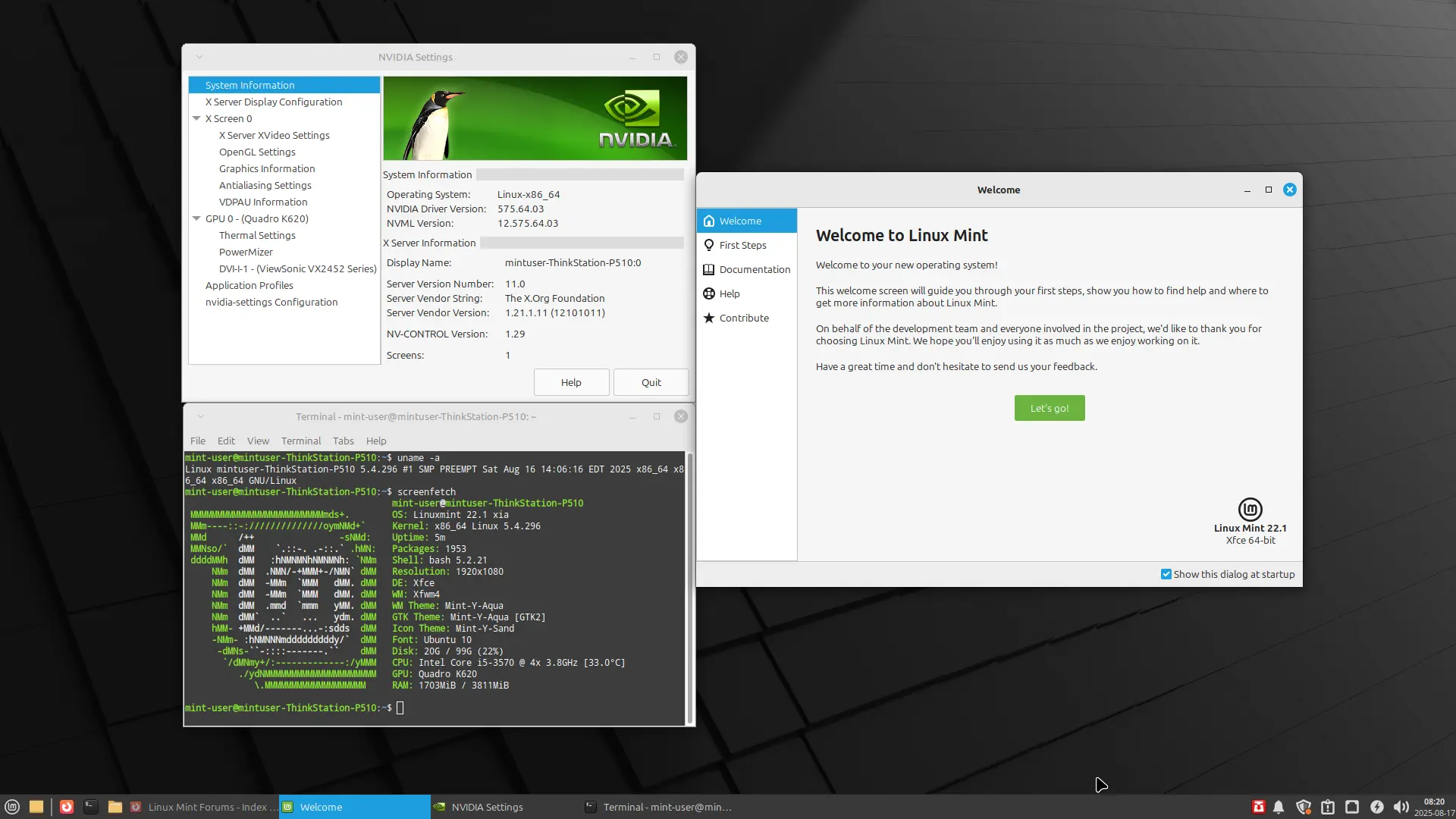Click the NVML version 12.575.64.03
Image resolution: width=1456 pixels, height=819 pixels.
528,223
